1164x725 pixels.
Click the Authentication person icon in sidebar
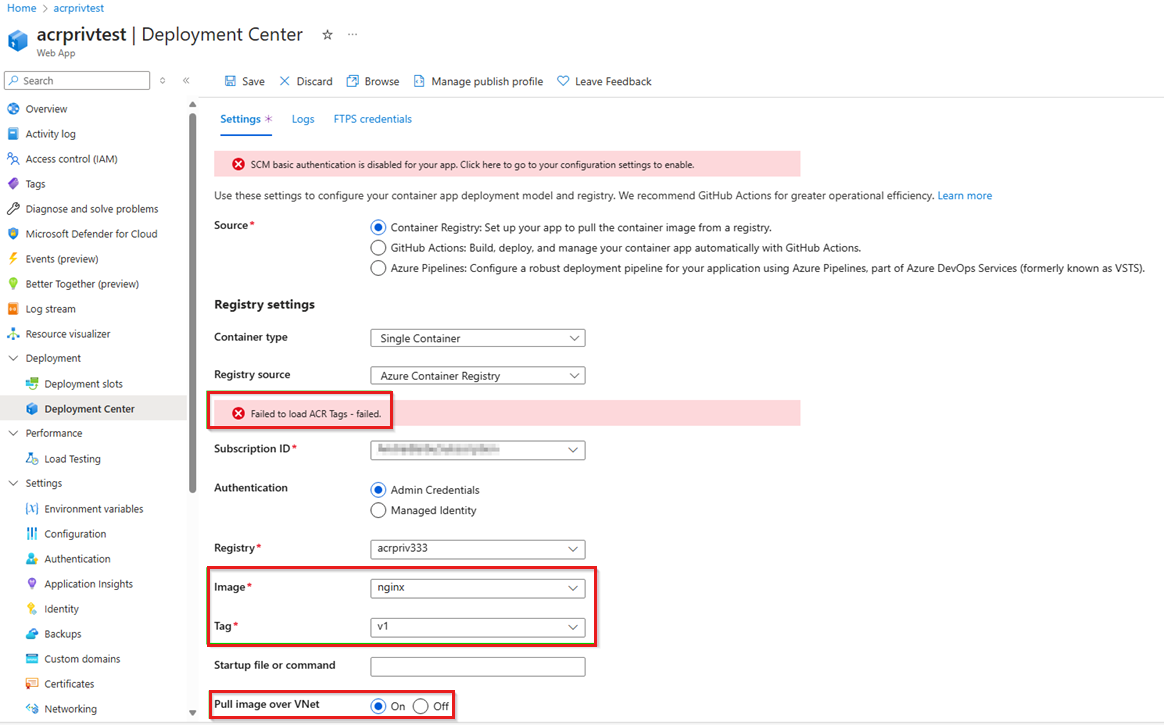32,559
